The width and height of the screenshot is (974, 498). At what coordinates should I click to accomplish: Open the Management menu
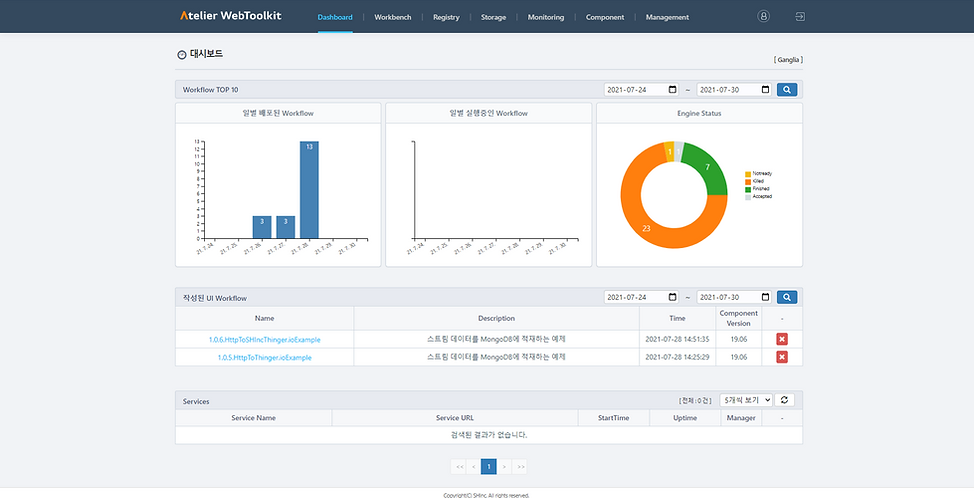pyautogui.click(x=667, y=17)
